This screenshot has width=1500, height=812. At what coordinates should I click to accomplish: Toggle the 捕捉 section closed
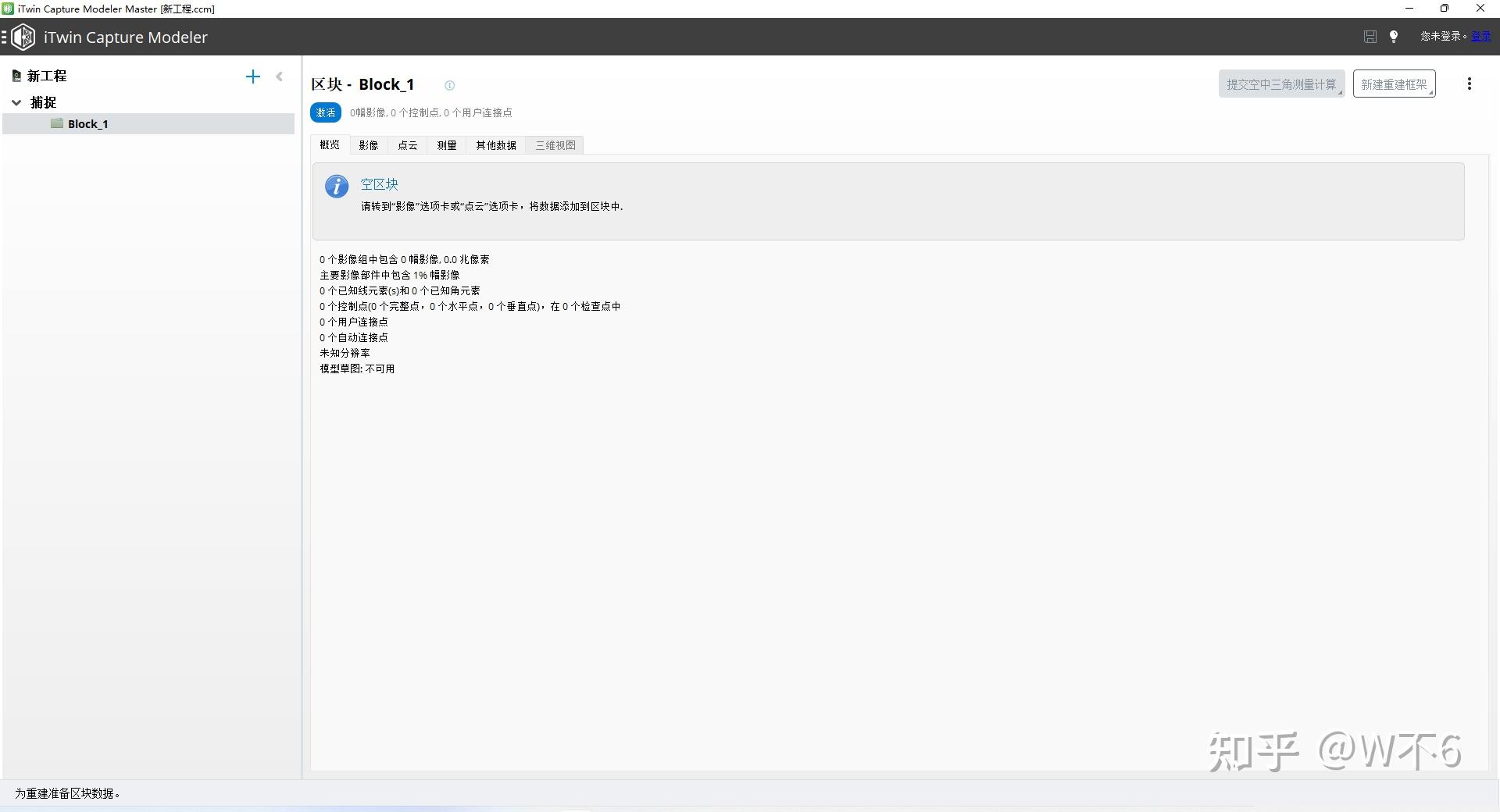click(x=16, y=102)
